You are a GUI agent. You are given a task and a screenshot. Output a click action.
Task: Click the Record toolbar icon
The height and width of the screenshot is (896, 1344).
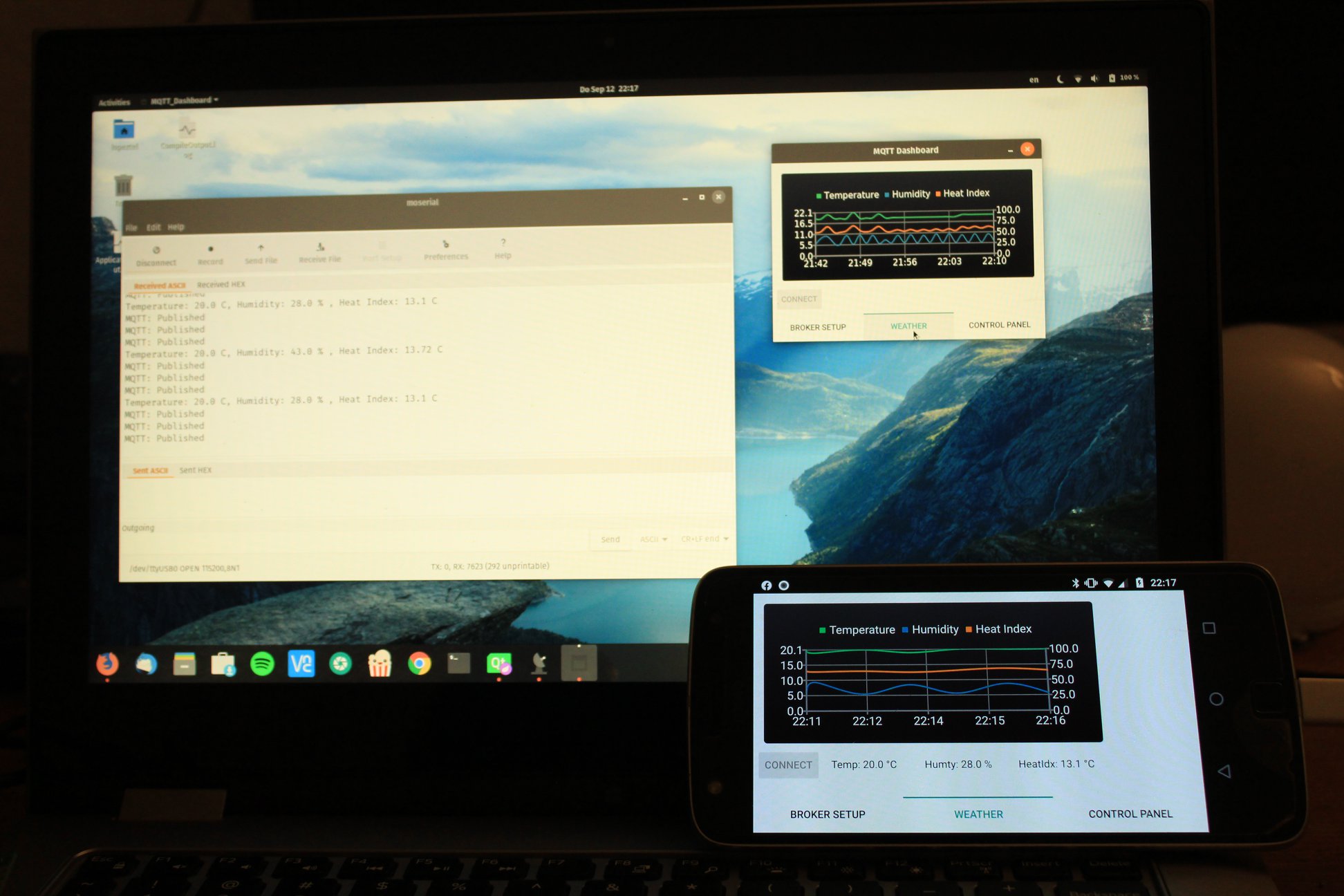coord(210,254)
